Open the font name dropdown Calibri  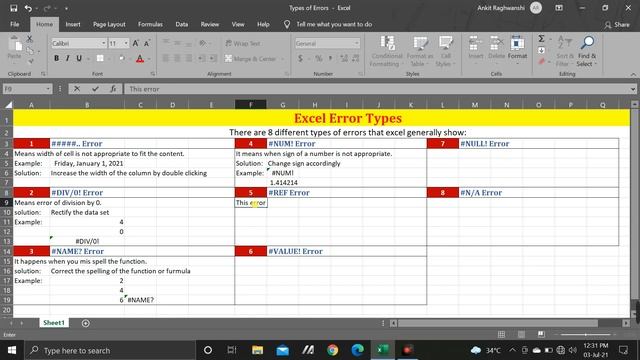(103, 43)
